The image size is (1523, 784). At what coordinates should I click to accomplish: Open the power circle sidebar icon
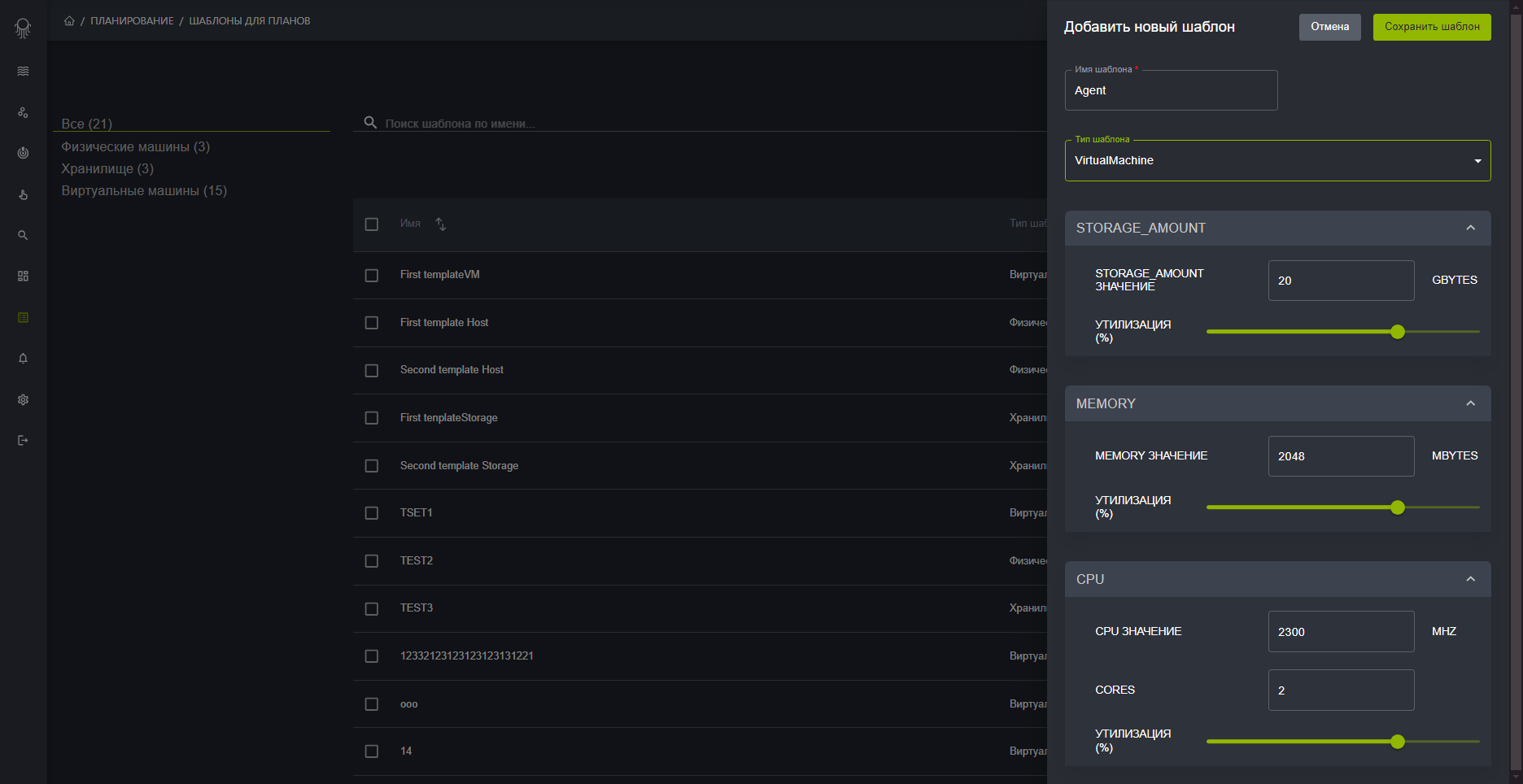click(x=23, y=153)
